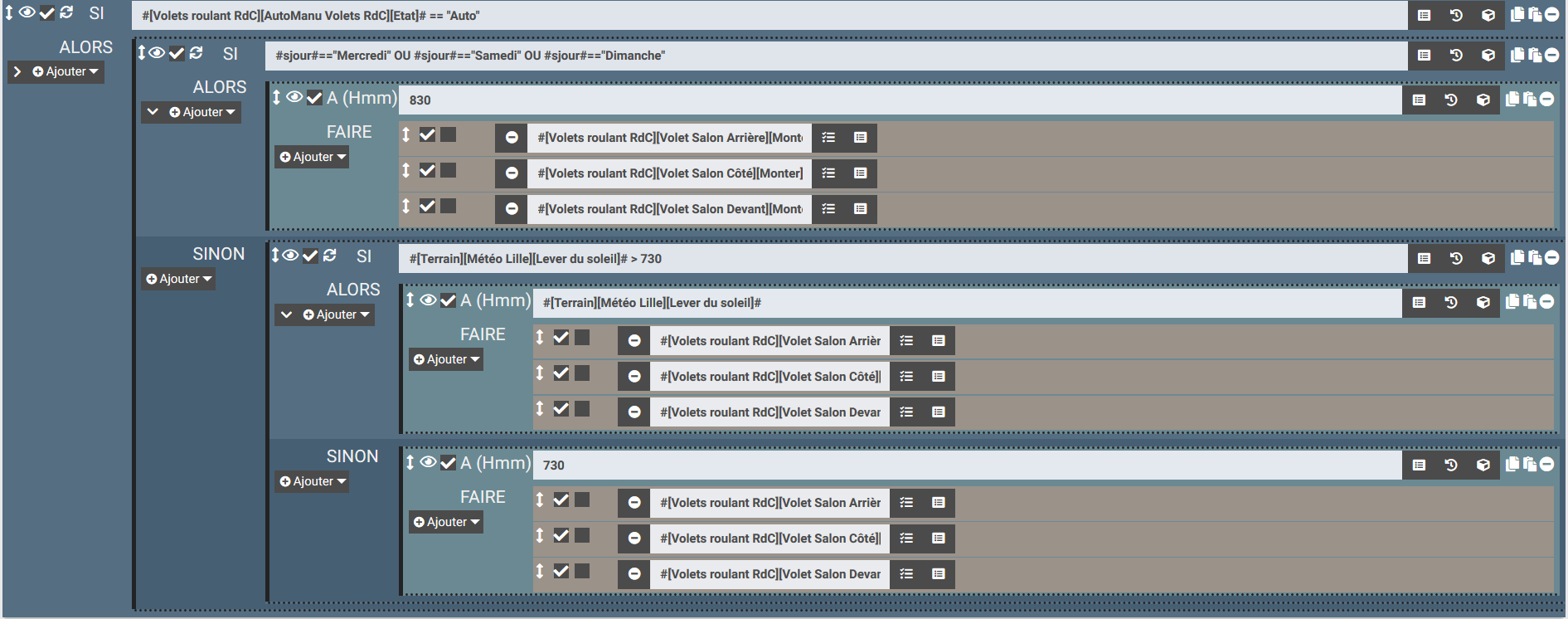Viewport: 1568px width, 619px height.
Task: Toggle the enable checkbox on the outermost "Auto" SI row
Action: tap(47, 13)
